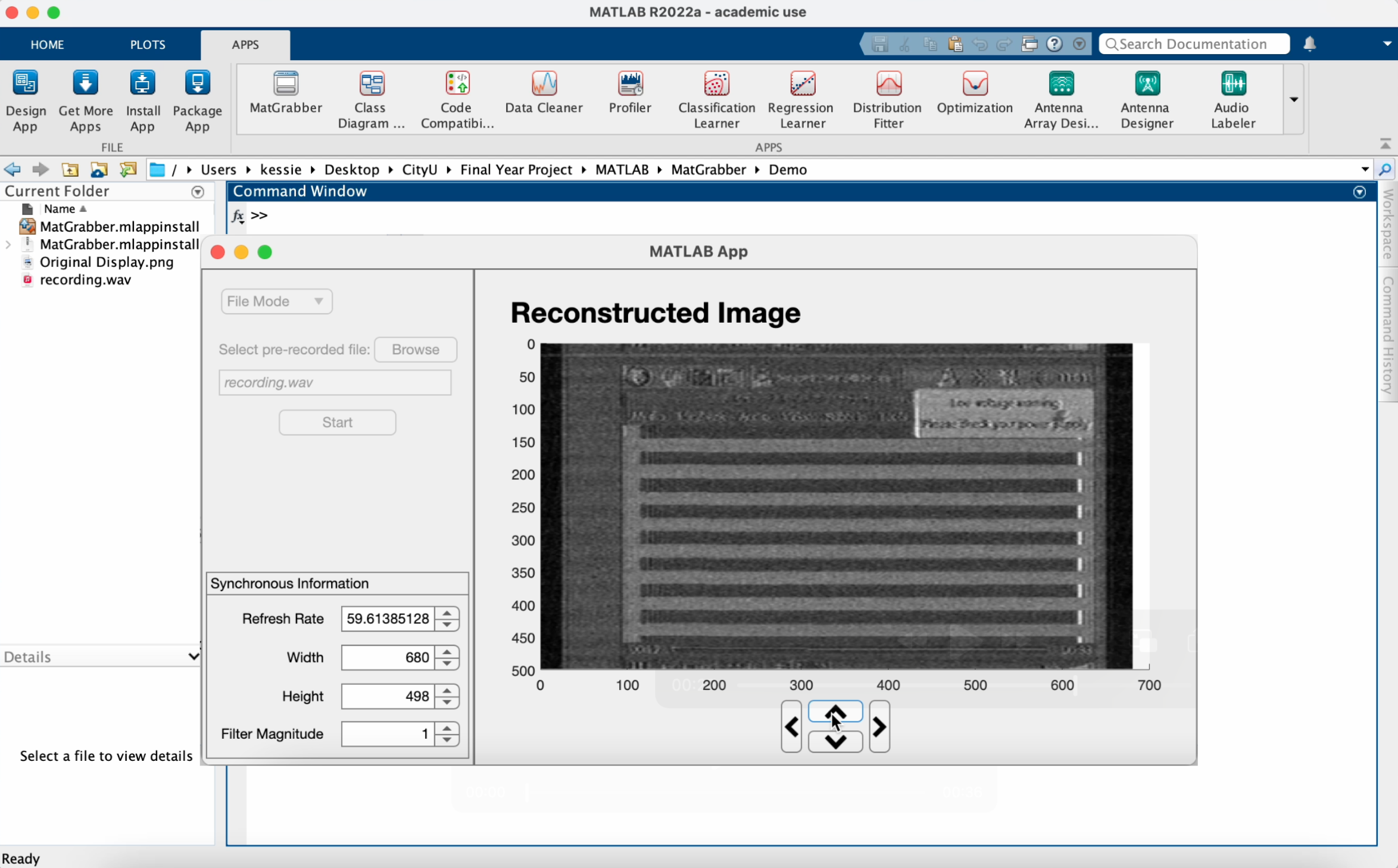
Task: Click the notification bell icon
Action: (1309, 44)
